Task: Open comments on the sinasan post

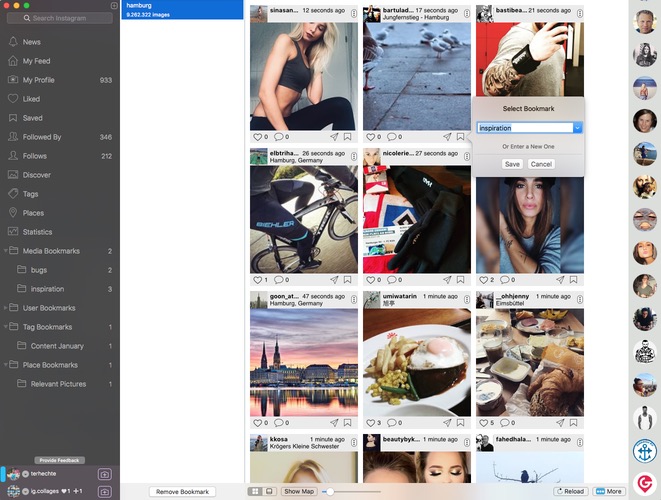Action: [279, 137]
